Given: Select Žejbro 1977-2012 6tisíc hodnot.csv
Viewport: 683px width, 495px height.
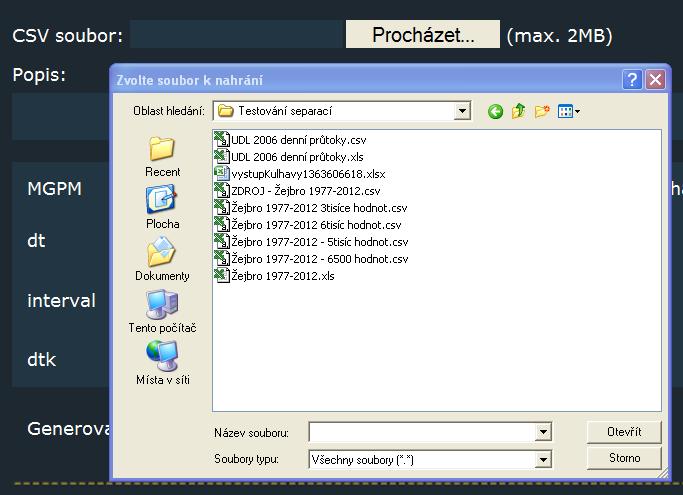Looking at the screenshot, I should point(308,225).
